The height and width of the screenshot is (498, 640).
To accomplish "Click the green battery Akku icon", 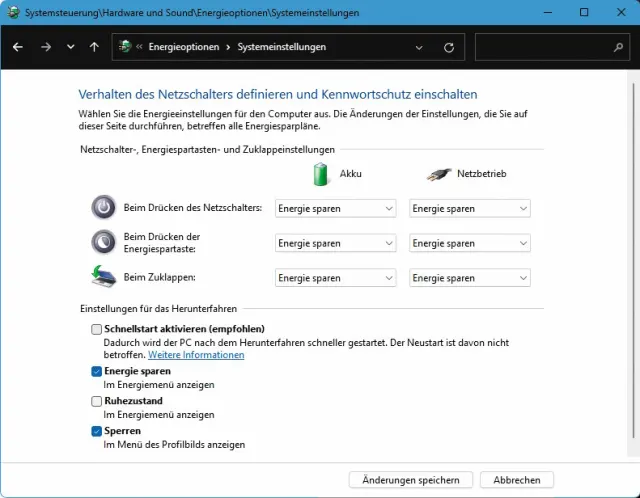I will pyautogui.click(x=321, y=174).
